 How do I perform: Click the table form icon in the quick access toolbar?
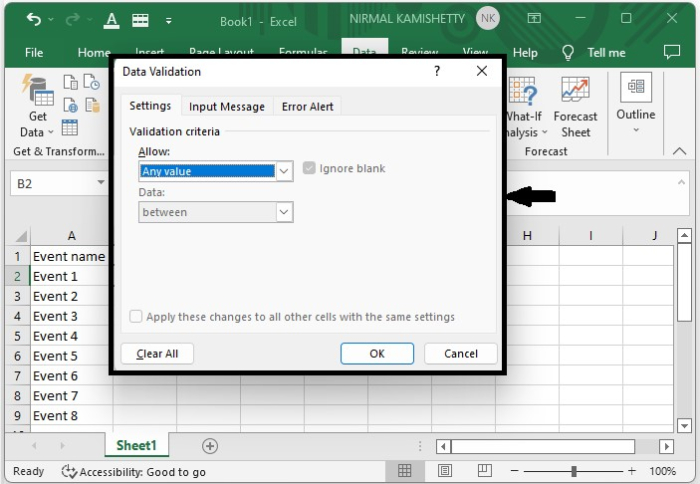pyautogui.click(x=140, y=20)
